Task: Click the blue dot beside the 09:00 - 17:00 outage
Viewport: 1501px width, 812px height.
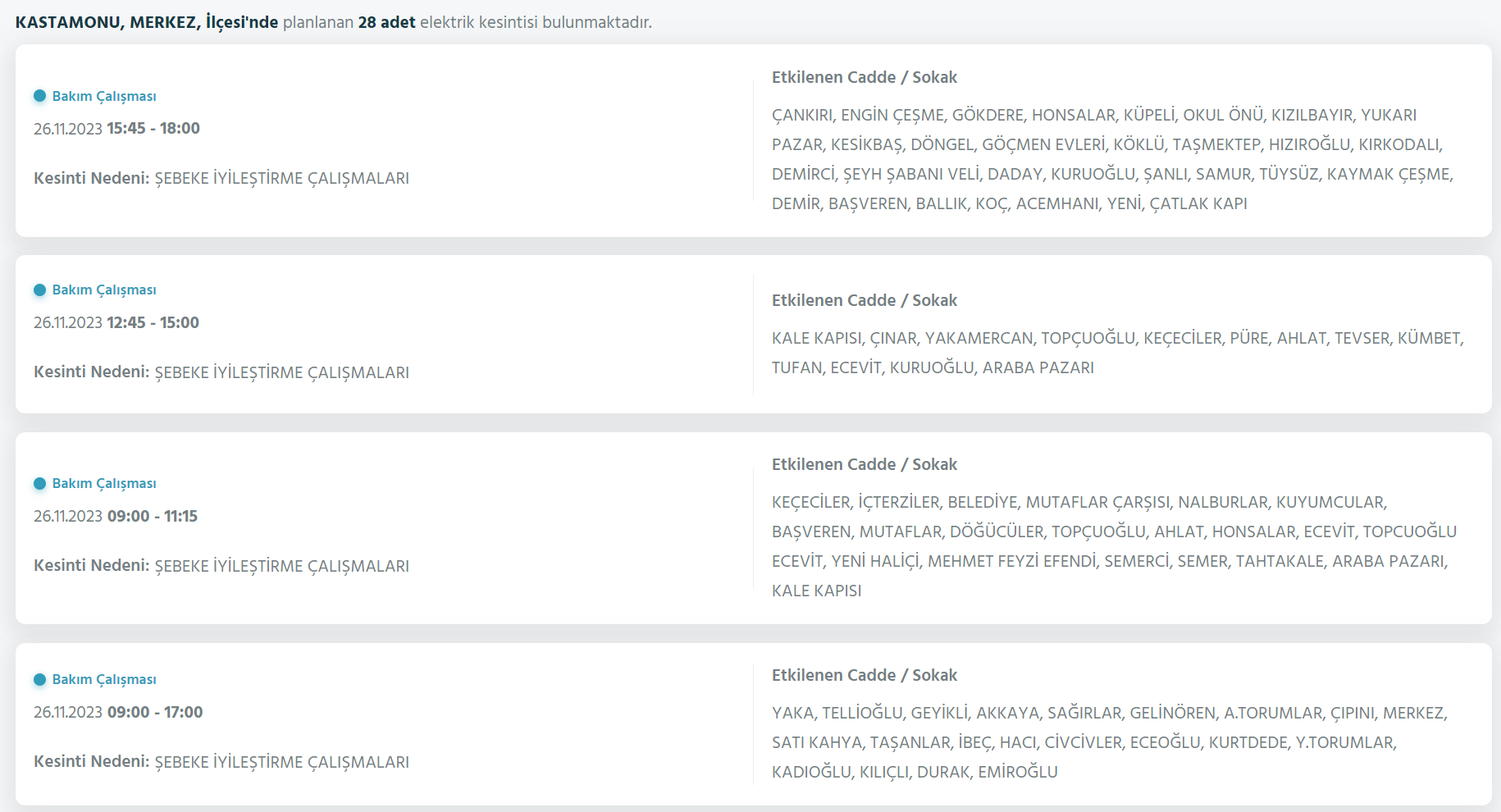Action: point(39,679)
